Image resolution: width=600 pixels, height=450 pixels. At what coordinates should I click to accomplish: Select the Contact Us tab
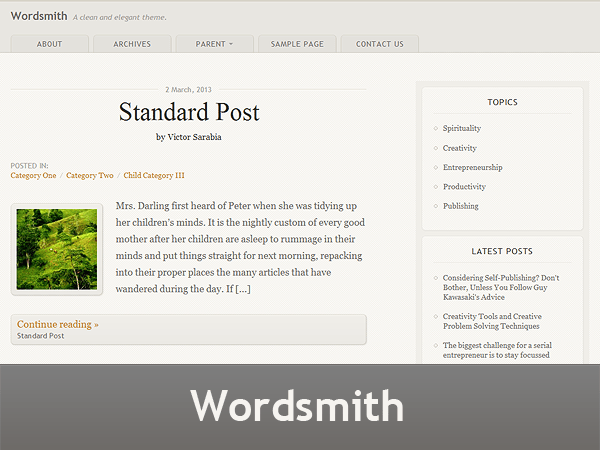pyautogui.click(x=380, y=44)
